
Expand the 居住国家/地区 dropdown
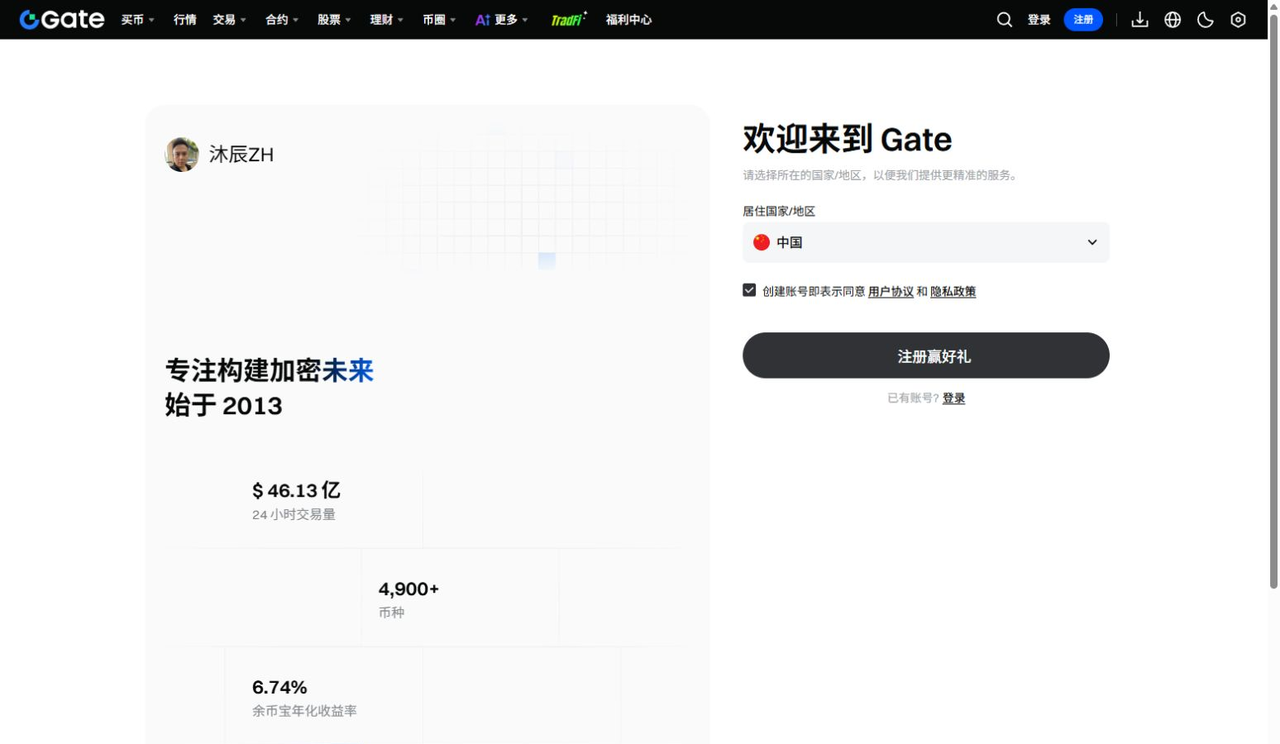pos(926,242)
